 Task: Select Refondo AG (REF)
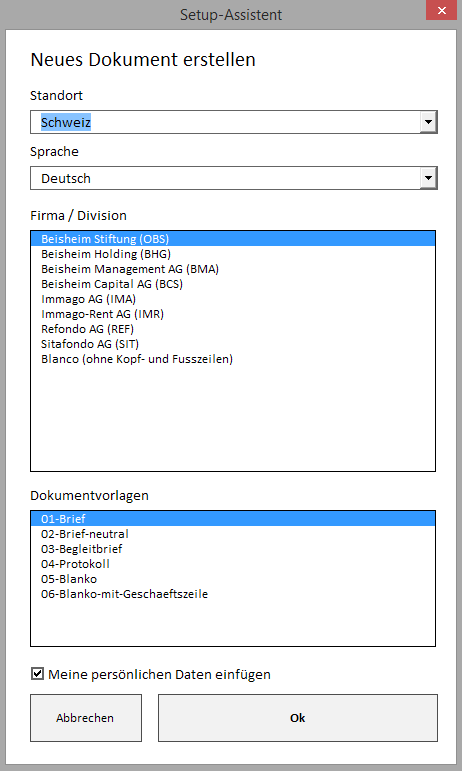pyautogui.click(x=233, y=329)
